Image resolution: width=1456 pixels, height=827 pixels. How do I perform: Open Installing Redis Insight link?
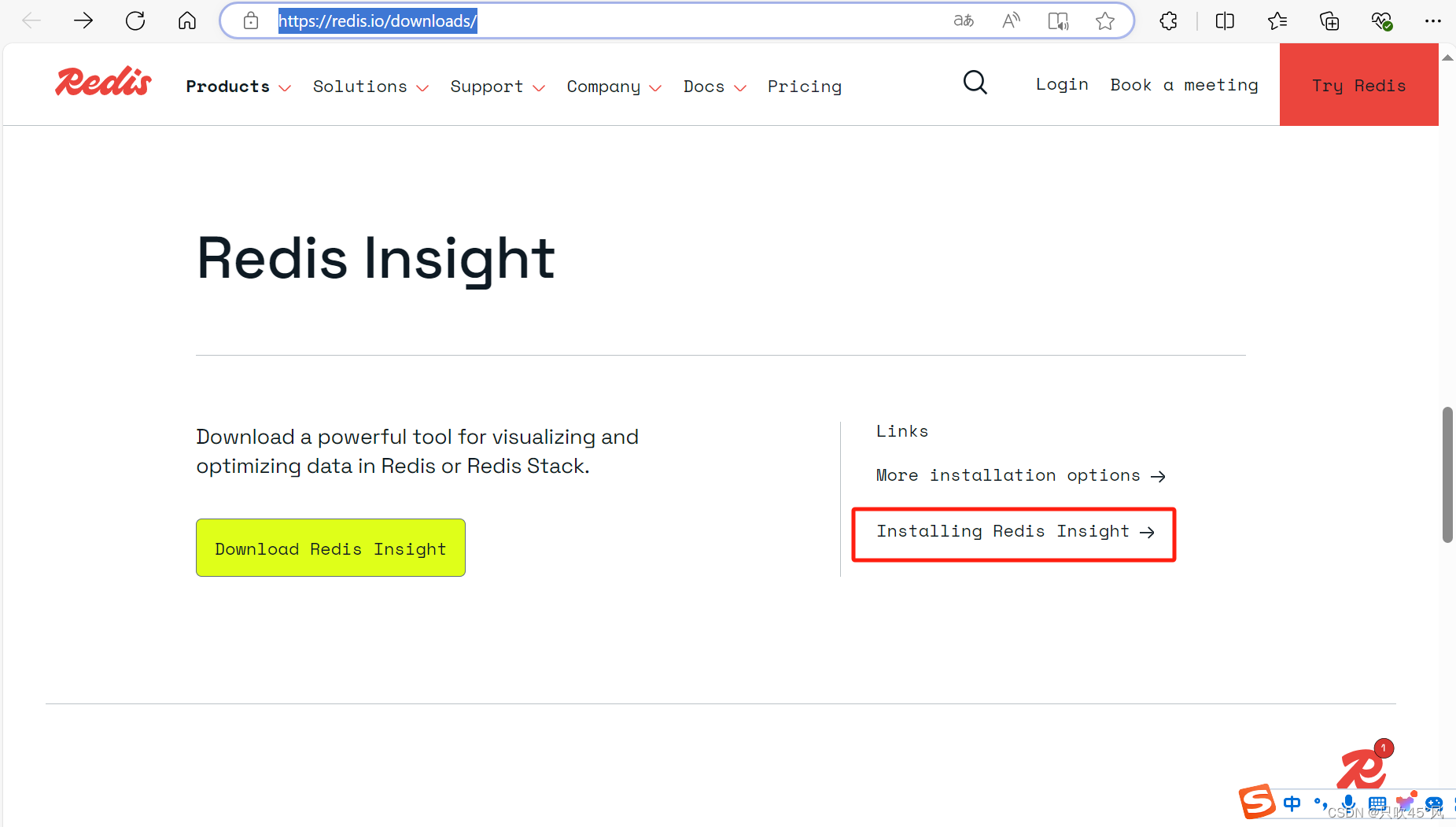(1015, 532)
